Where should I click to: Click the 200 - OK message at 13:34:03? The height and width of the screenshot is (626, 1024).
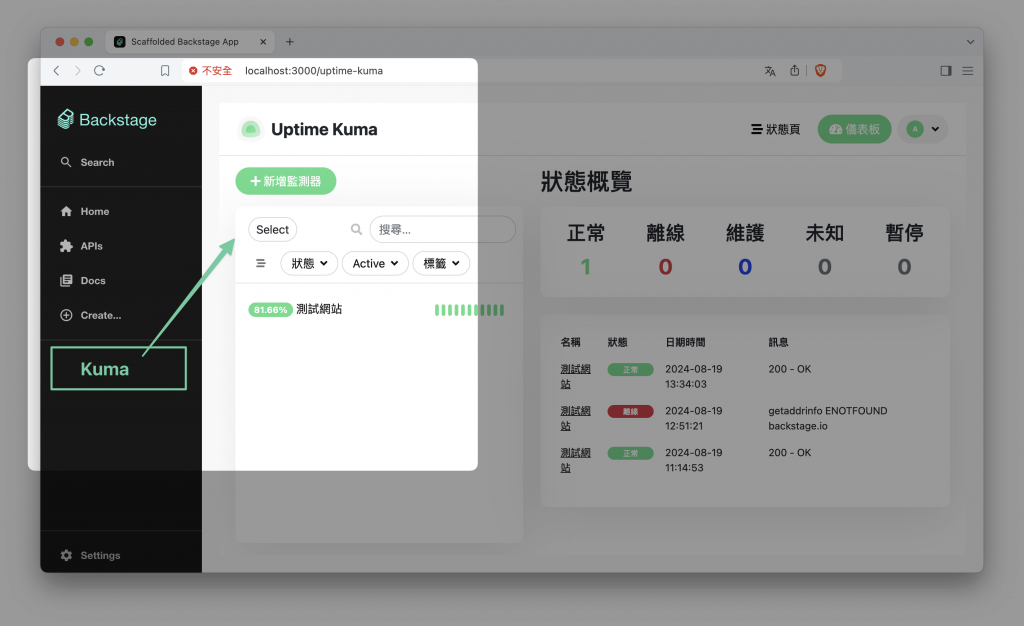tap(790, 369)
